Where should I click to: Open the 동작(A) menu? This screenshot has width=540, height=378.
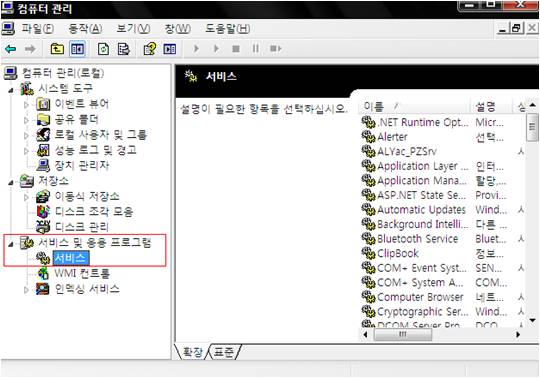pos(85,29)
